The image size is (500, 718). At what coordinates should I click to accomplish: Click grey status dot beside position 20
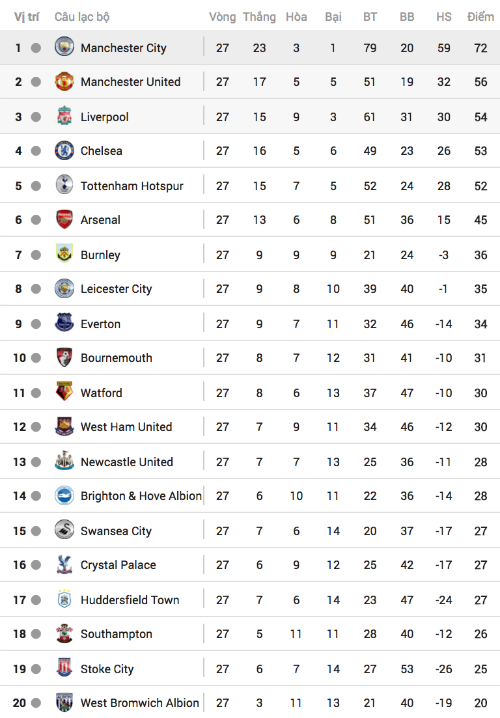[x=36, y=703]
